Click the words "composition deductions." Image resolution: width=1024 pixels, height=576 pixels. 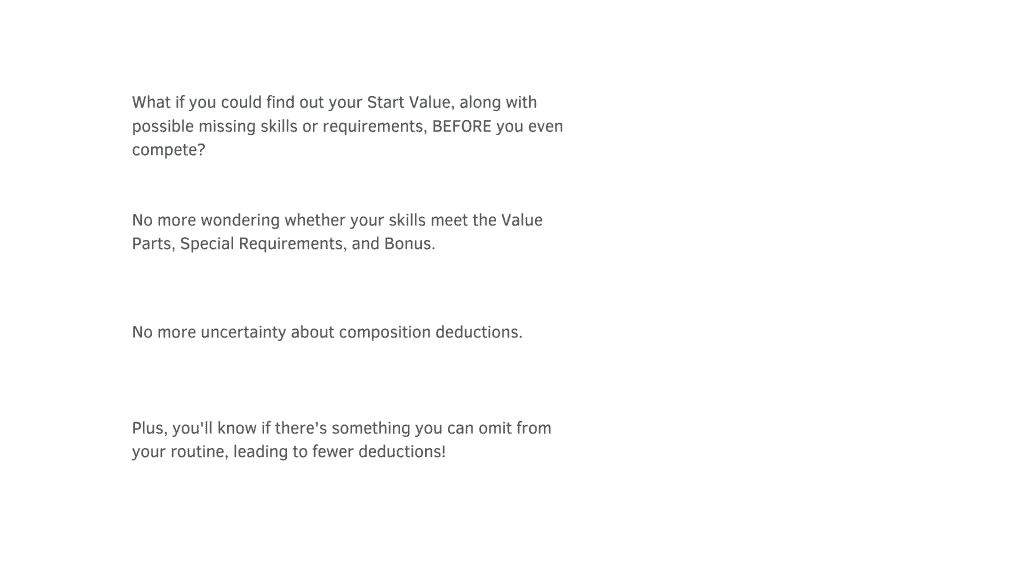point(430,332)
